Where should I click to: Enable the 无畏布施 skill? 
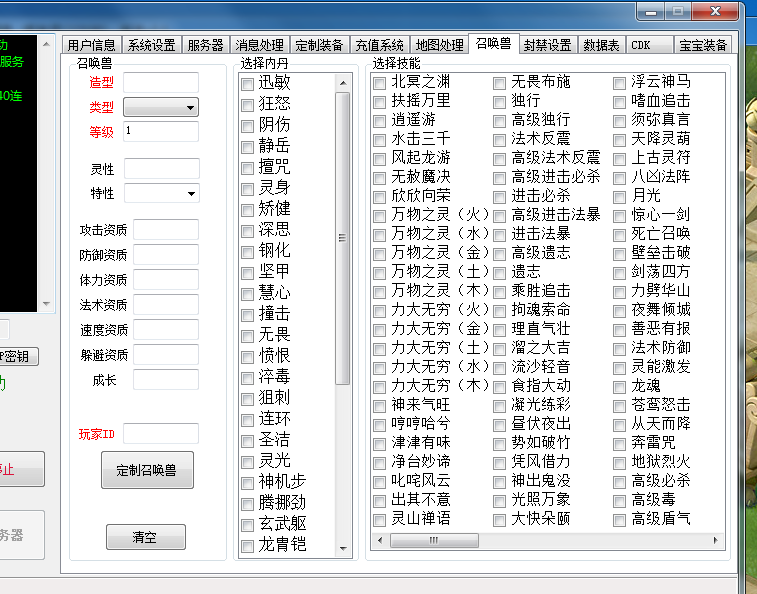[499, 83]
